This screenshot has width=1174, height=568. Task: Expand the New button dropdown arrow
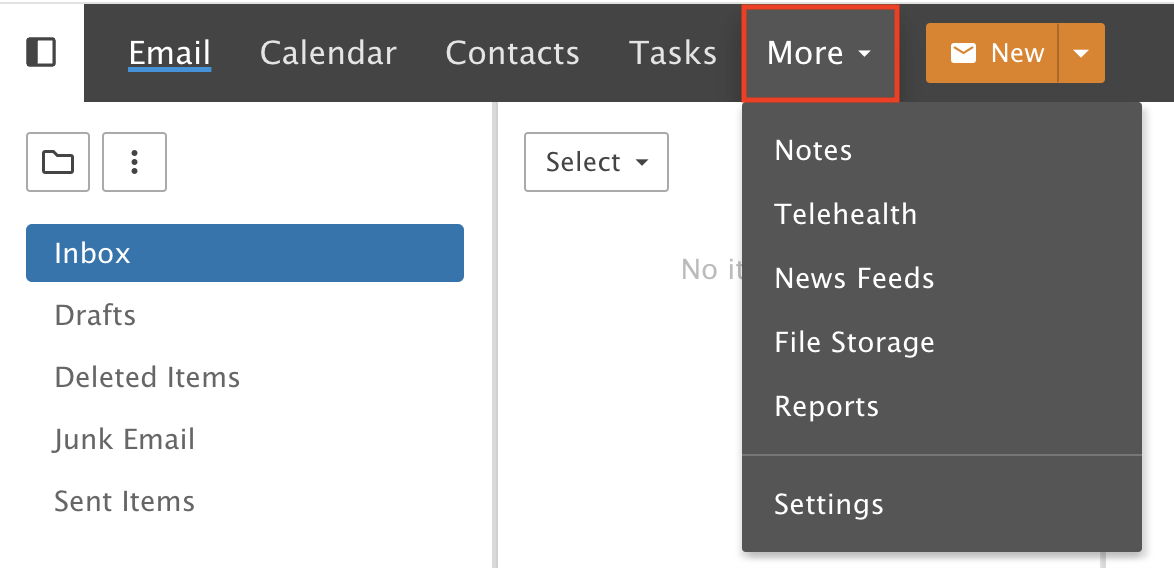1080,53
